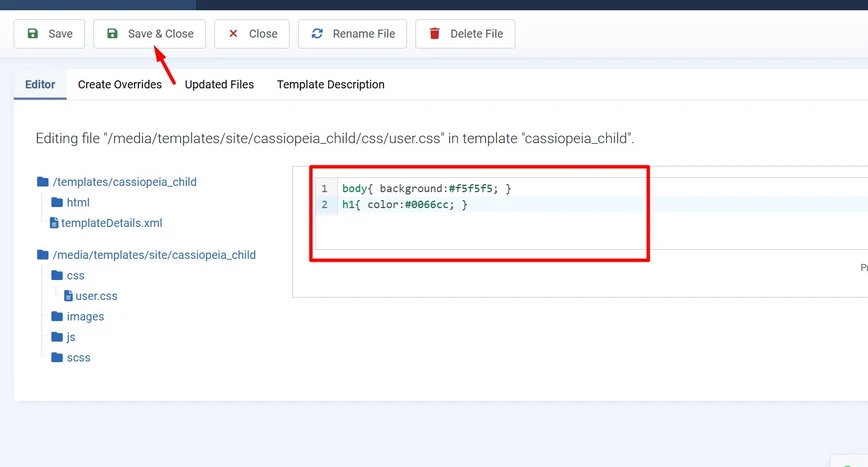Click the file icon next to templateDetails.xml
This screenshot has height=467, width=868.
pyautogui.click(x=54, y=223)
